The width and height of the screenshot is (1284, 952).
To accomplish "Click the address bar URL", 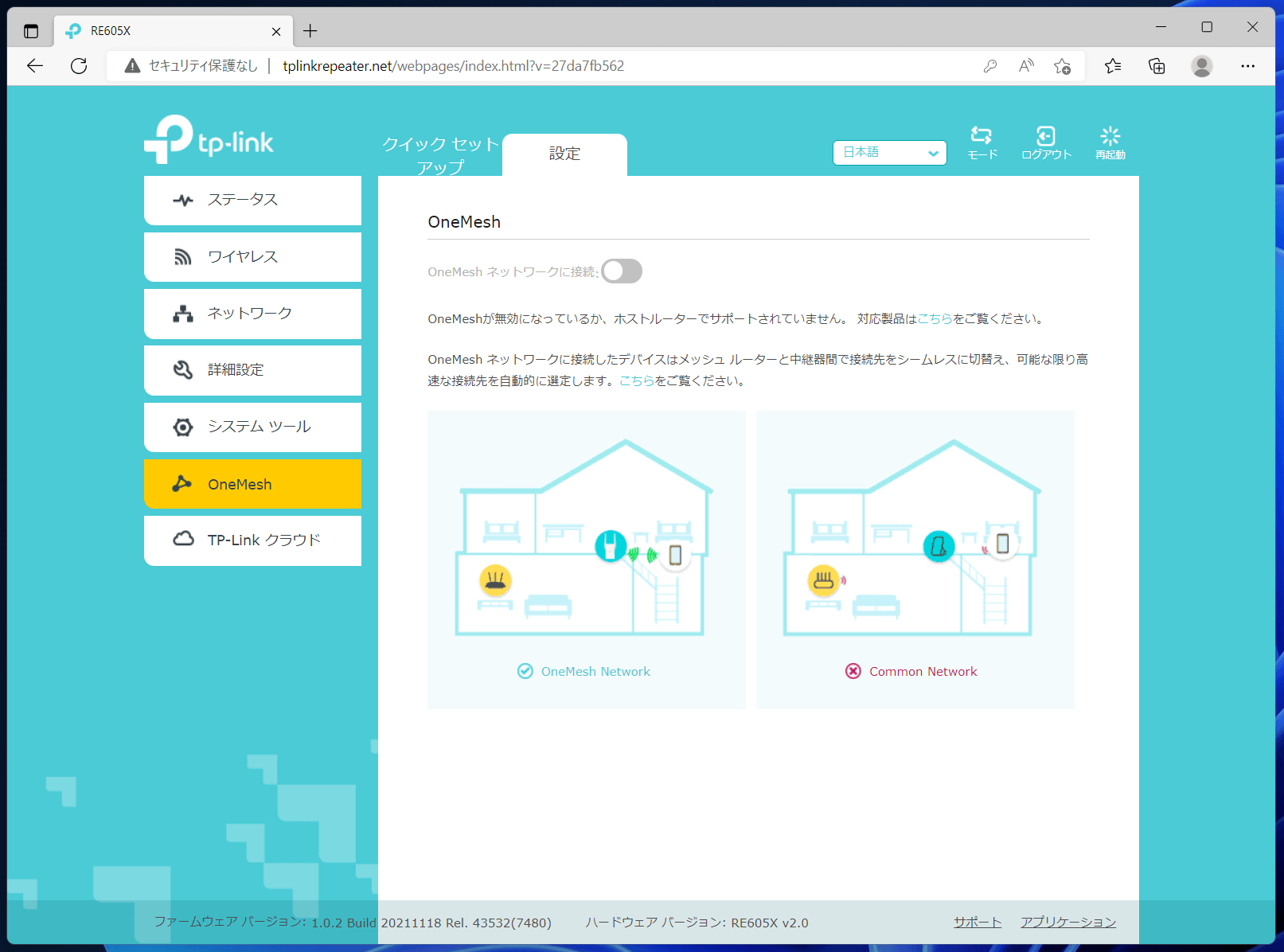I will 454,66.
